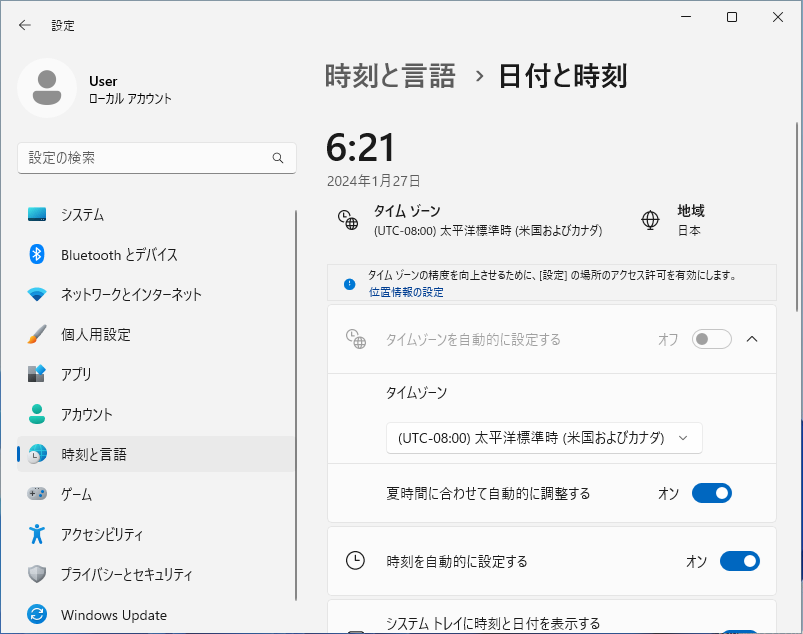Open 位置情報の設定 link
The height and width of the screenshot is (634, 803).
click(x=406, y=292)
